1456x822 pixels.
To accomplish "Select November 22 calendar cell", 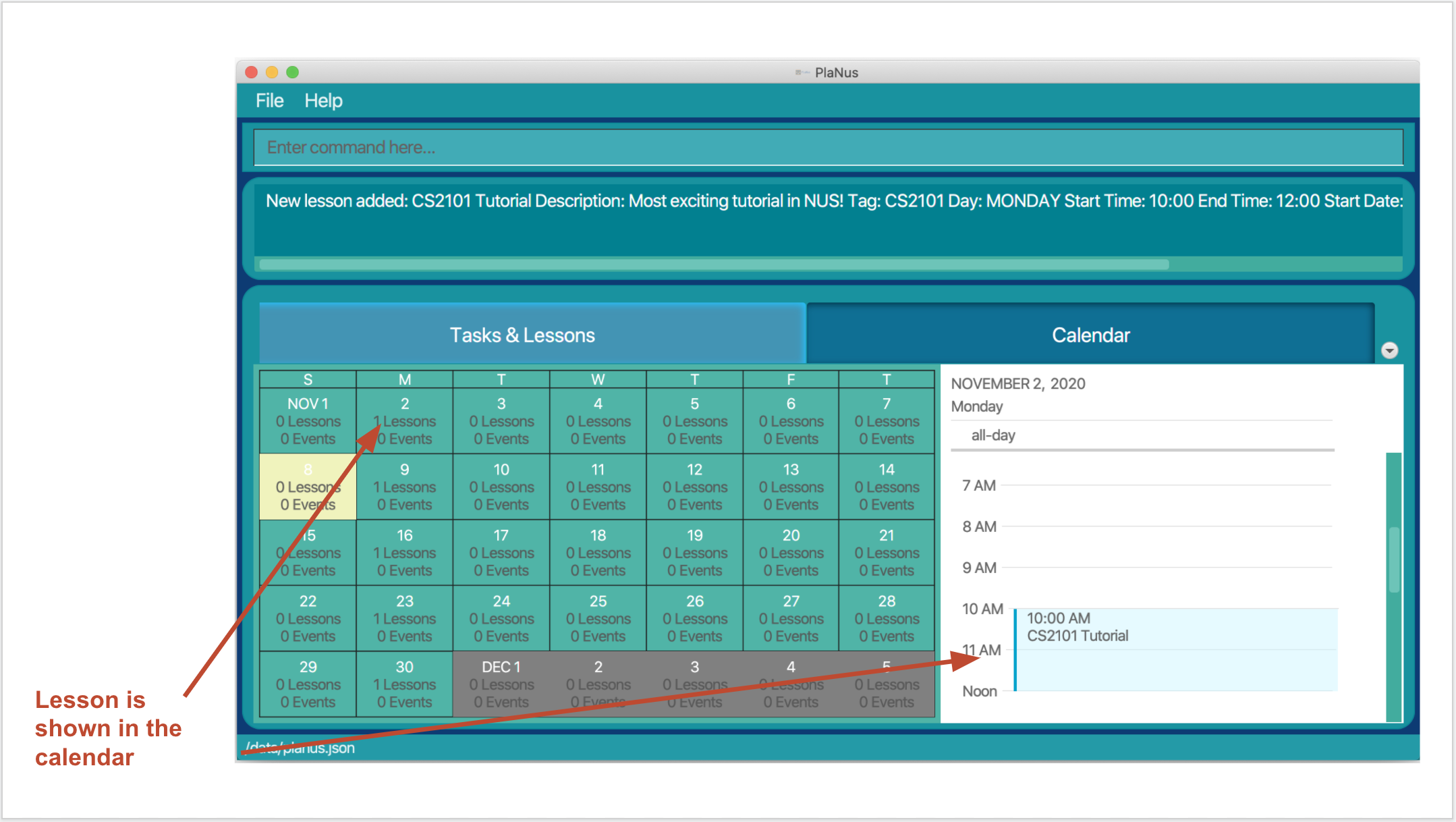I will coord(308,618).
